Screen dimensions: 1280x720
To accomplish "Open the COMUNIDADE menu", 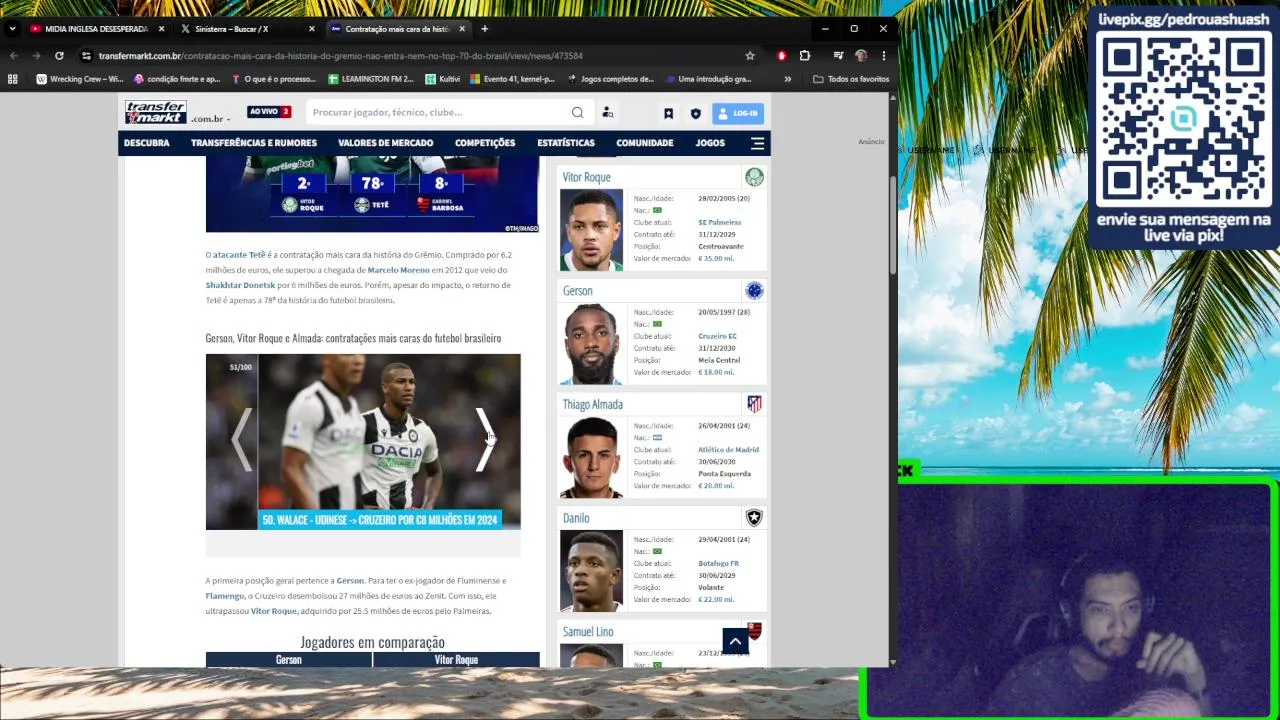I will (645, 143).
